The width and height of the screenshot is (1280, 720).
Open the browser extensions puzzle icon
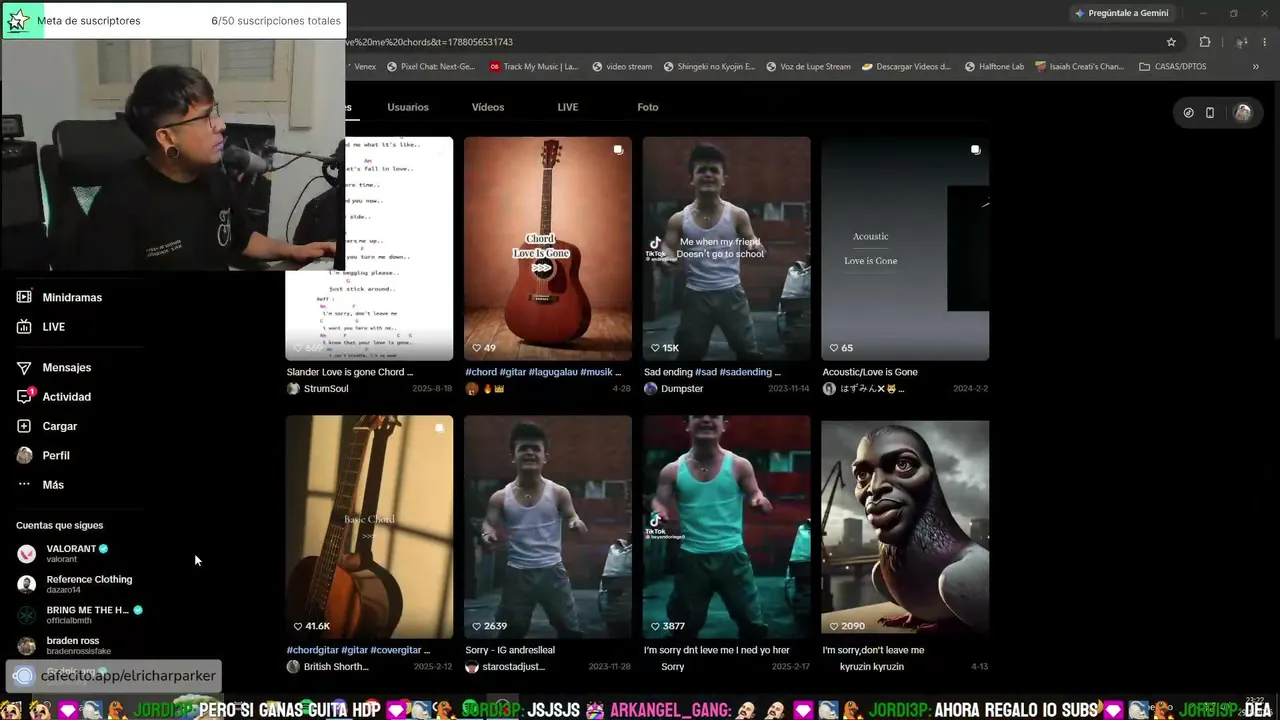pos(1204,42)
